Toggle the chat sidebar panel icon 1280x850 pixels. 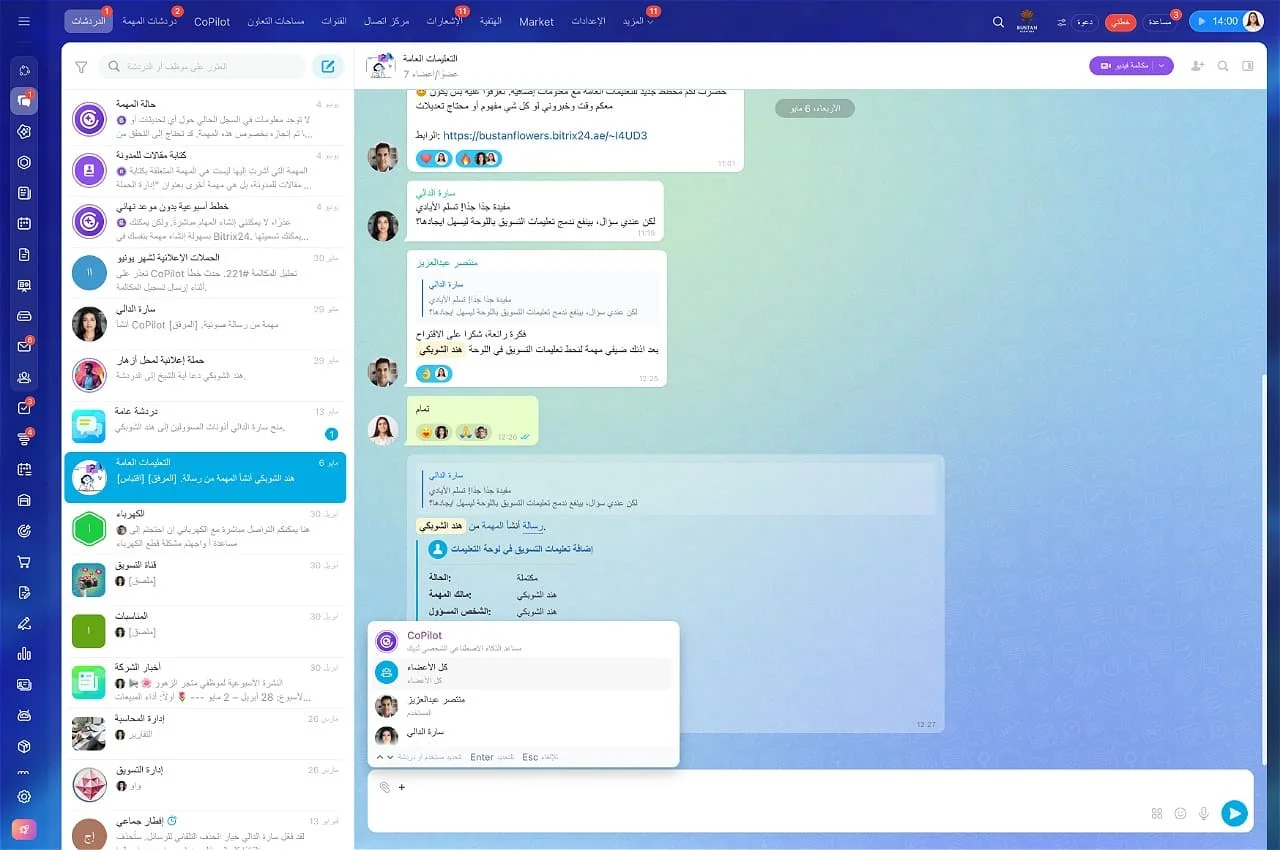point(1248,66)
